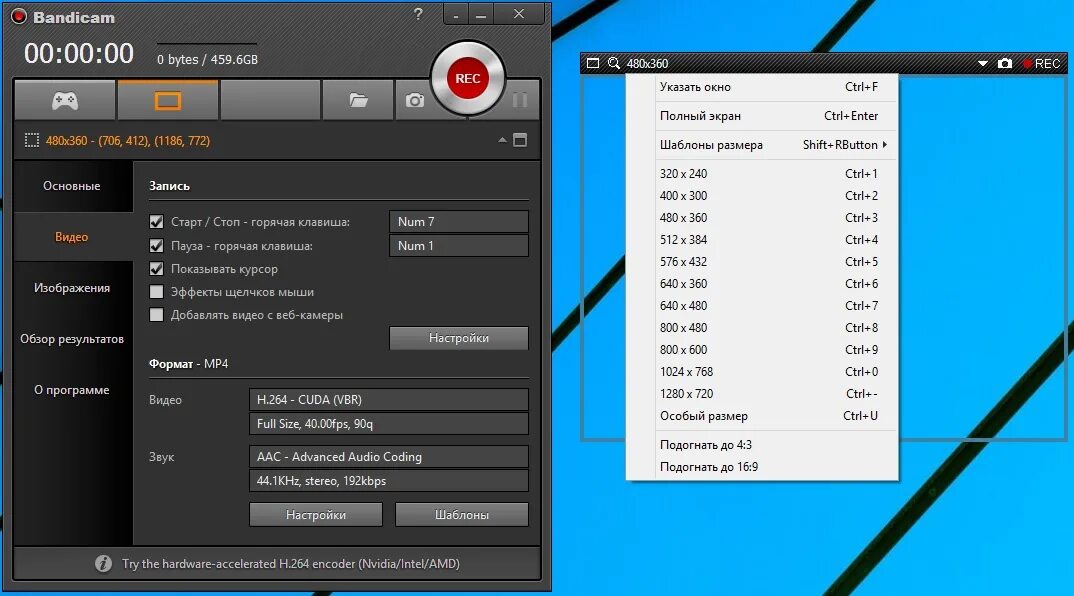Start recording with the big REC button

(468, 78)
